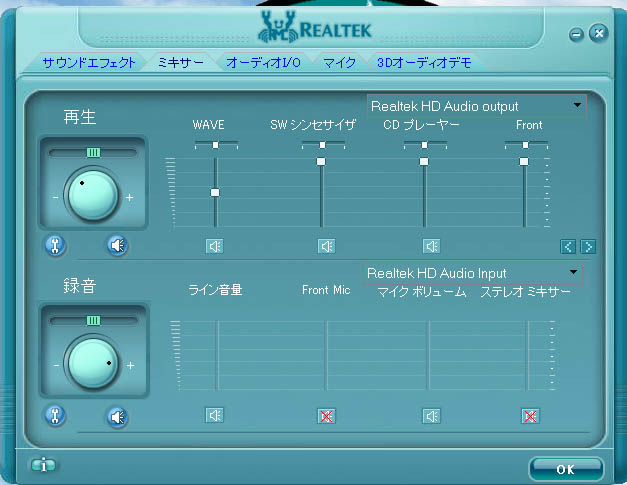Image resolution: width=627 pixels, height=485 pixels.
Task: Click the CD プレーヤー volume slider handle
Action: (424, 162)
